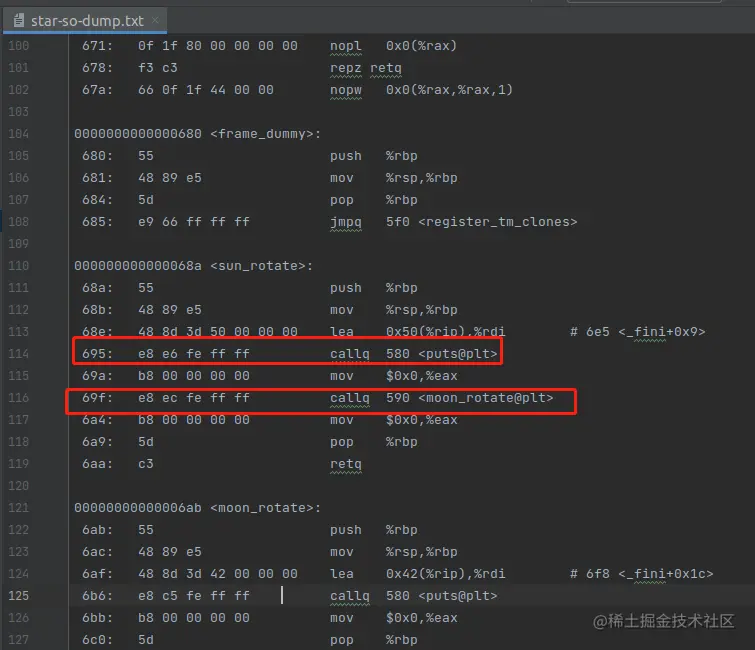Click the <sun_rotate> function label

coord(262,266)
